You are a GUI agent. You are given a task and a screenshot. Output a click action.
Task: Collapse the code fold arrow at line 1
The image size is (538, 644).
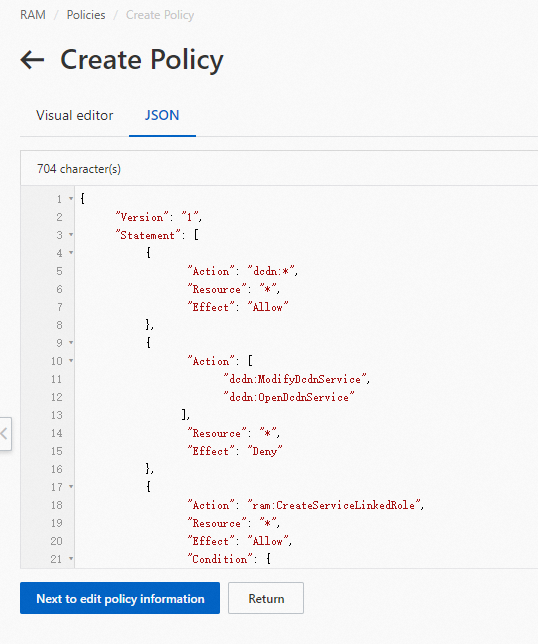coord(71,199)
